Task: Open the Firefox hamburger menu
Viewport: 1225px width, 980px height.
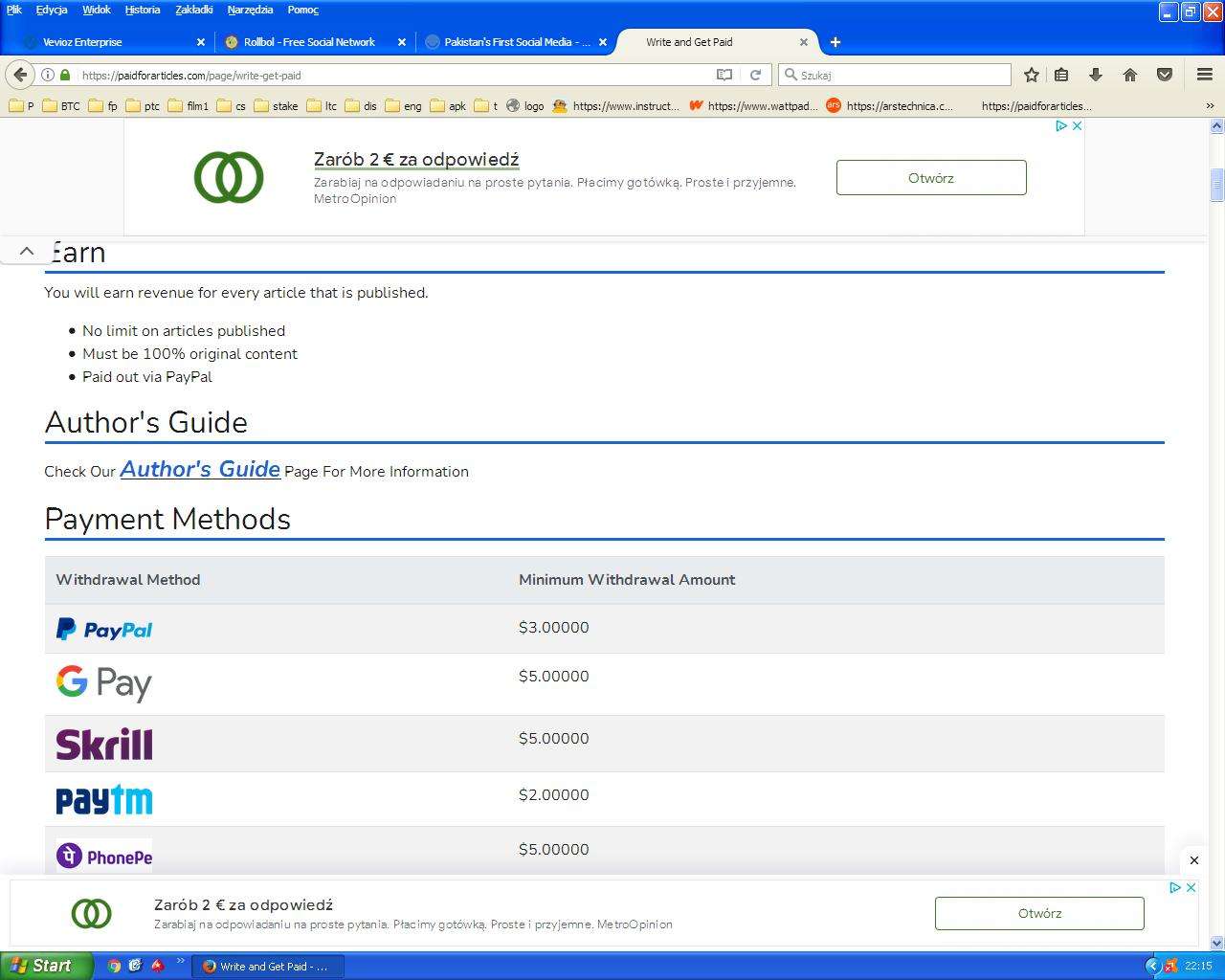Action: (1205, 75)
